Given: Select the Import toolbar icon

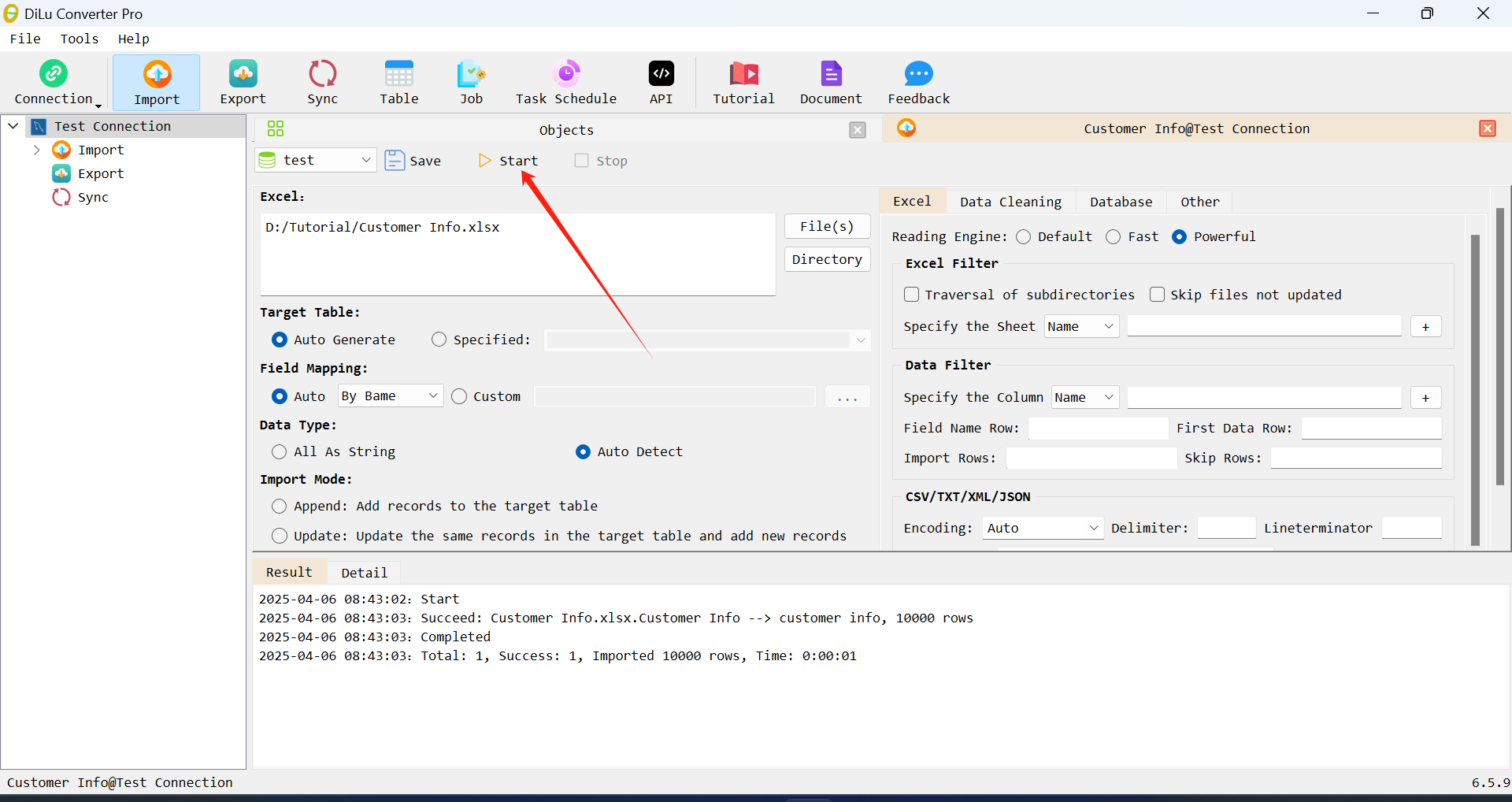Looking at the screenshot, I should pyautogui.click(x=157, y=74).
